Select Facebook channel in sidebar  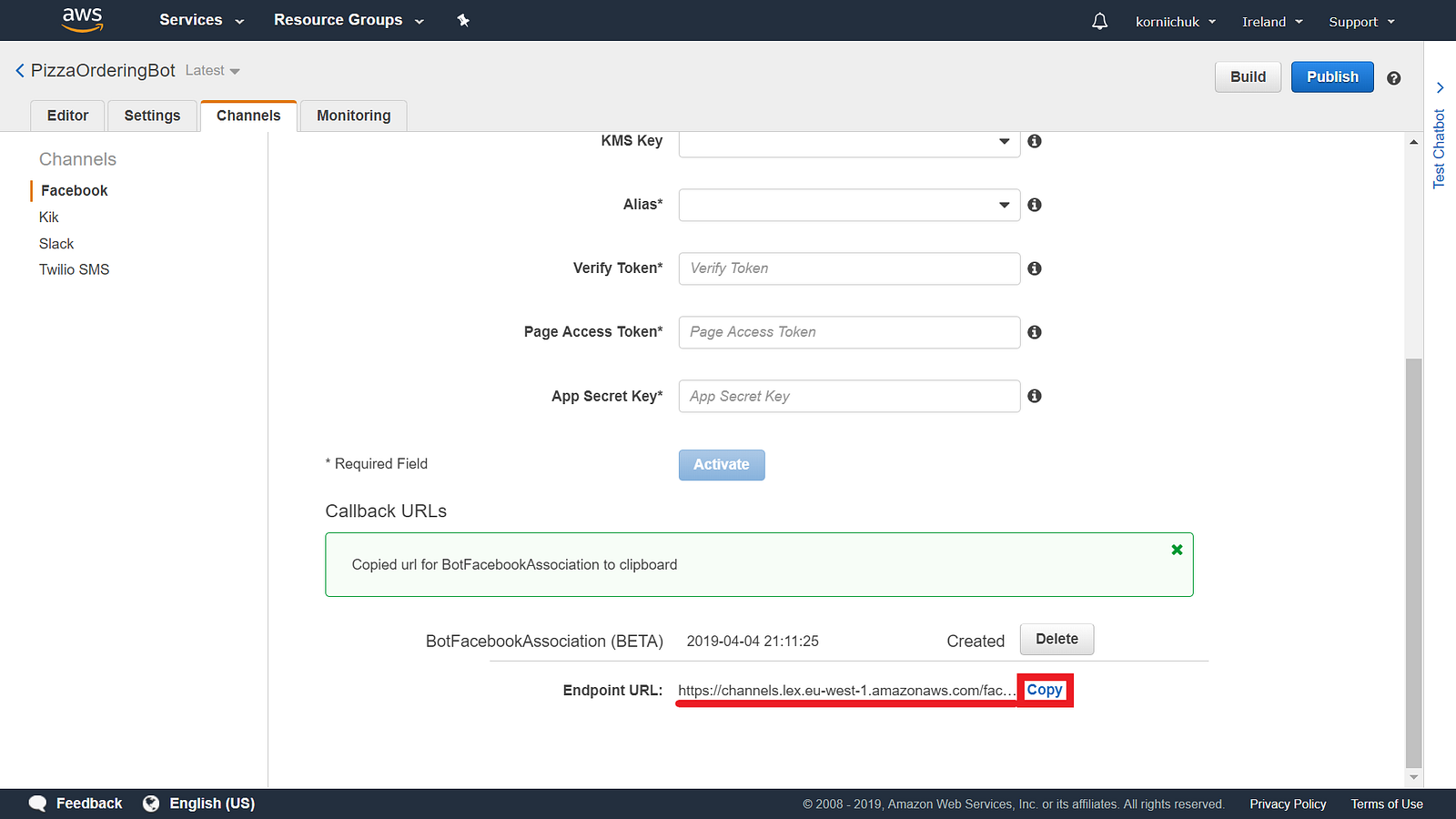coord(75,190)
